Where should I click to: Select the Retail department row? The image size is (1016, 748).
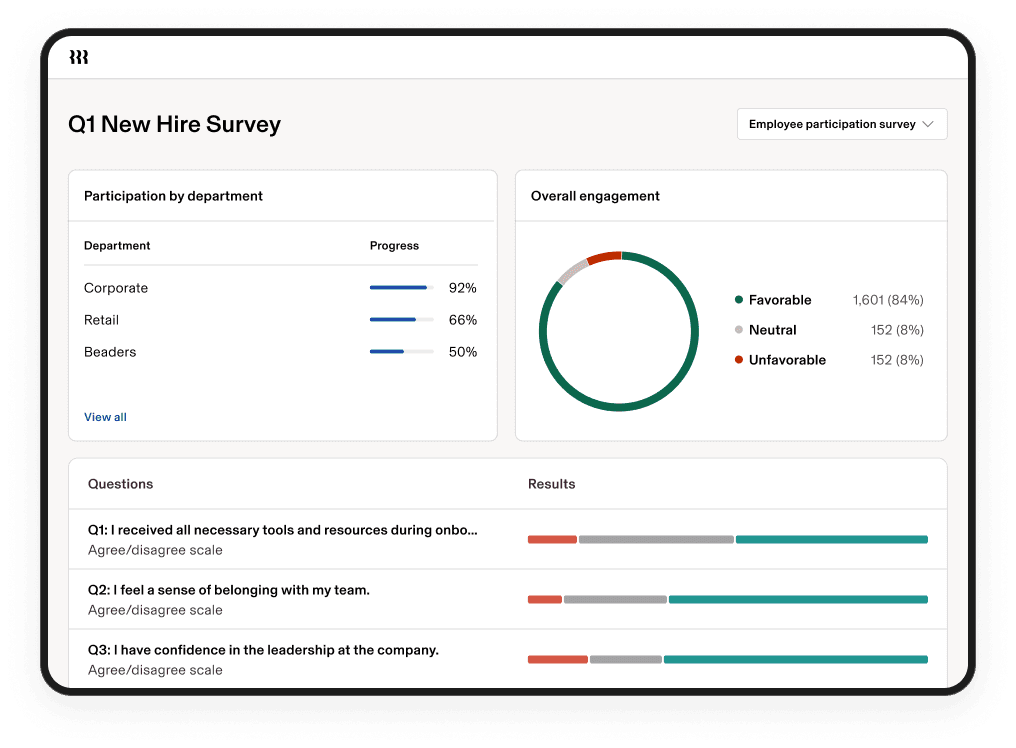[x=101, y=320]
